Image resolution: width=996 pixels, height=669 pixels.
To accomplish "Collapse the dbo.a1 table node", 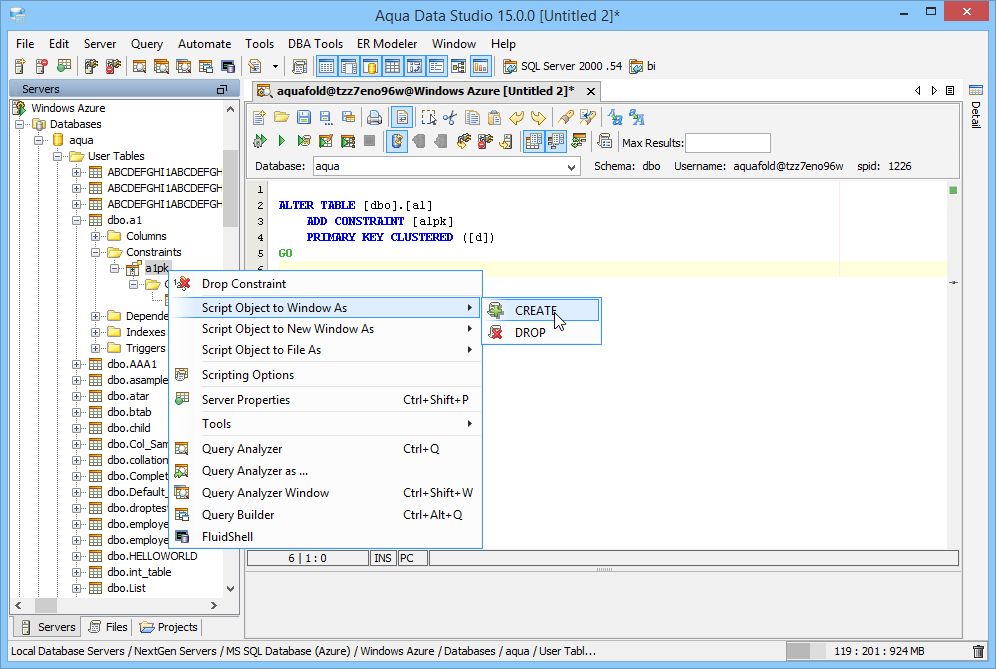I will [76, 220].
